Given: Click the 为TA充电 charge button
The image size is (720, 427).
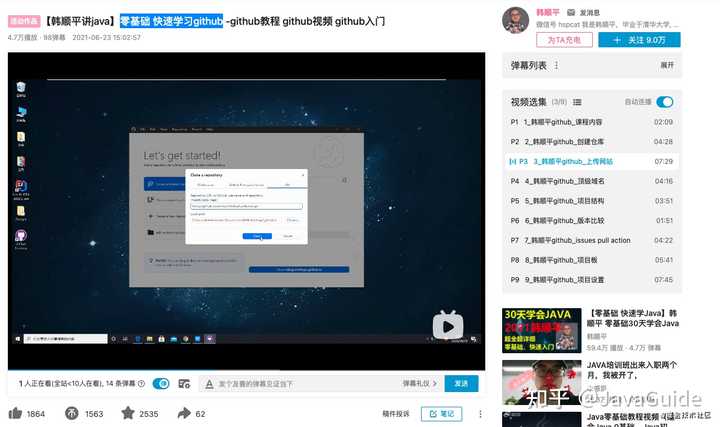Looking at the screenshot, I should (564, 40).
